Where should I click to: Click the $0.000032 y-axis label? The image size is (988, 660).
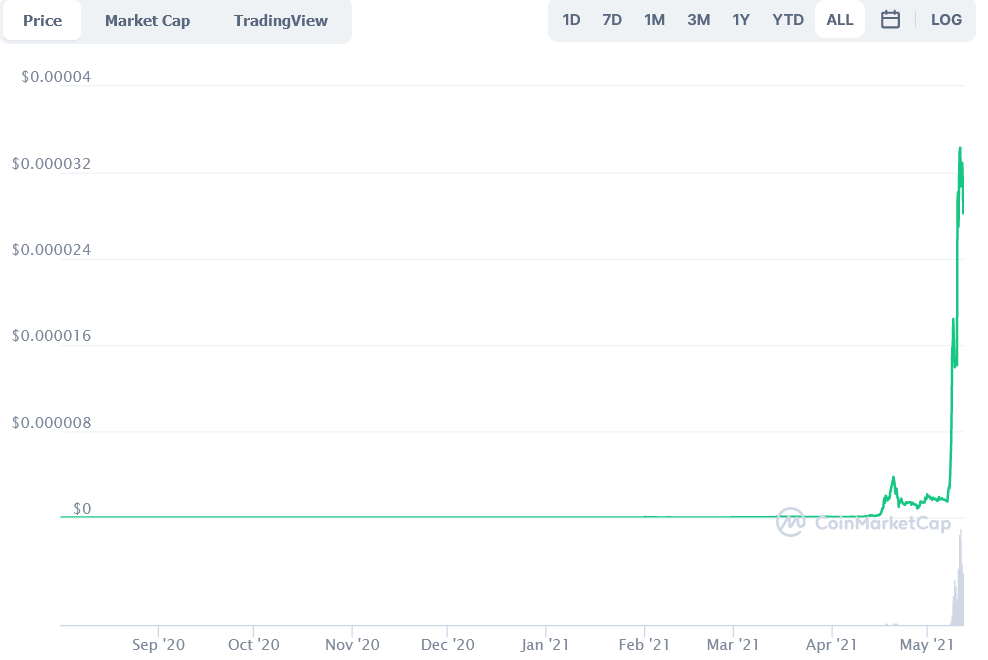51,164
